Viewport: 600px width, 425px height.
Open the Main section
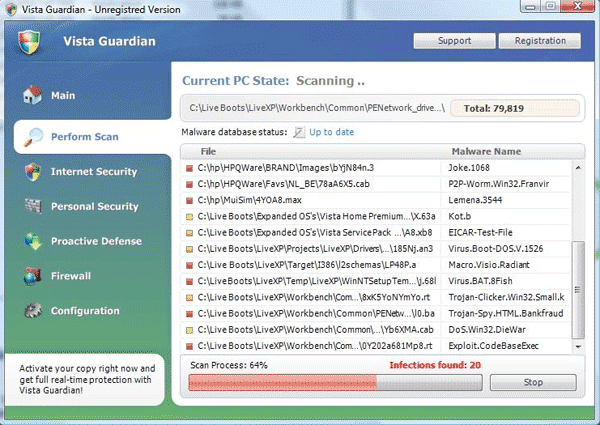(x=64, y=97)
